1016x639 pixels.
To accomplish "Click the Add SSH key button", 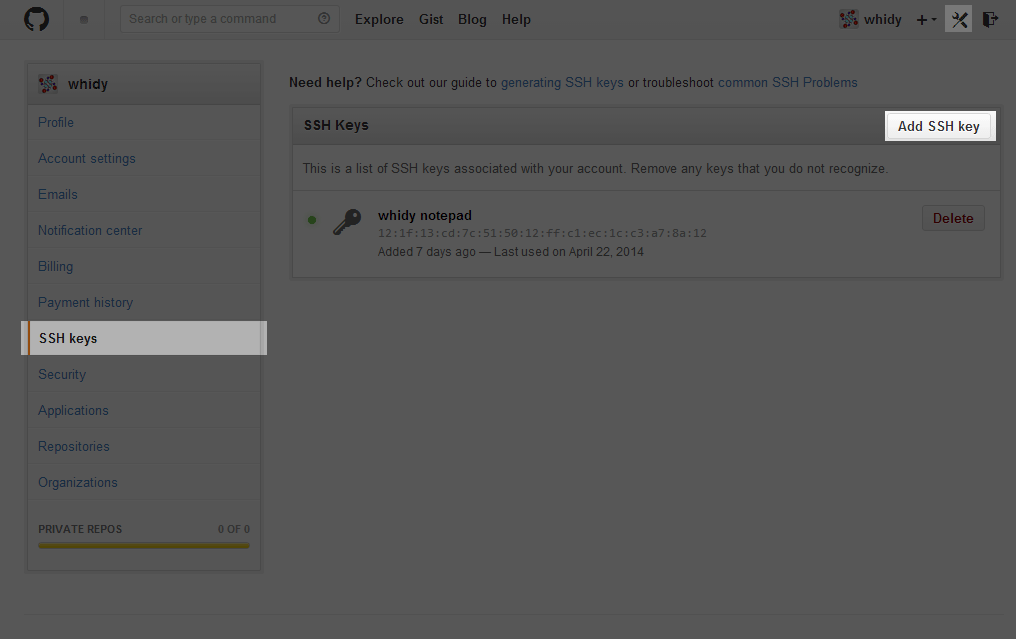I will point(939,126).
